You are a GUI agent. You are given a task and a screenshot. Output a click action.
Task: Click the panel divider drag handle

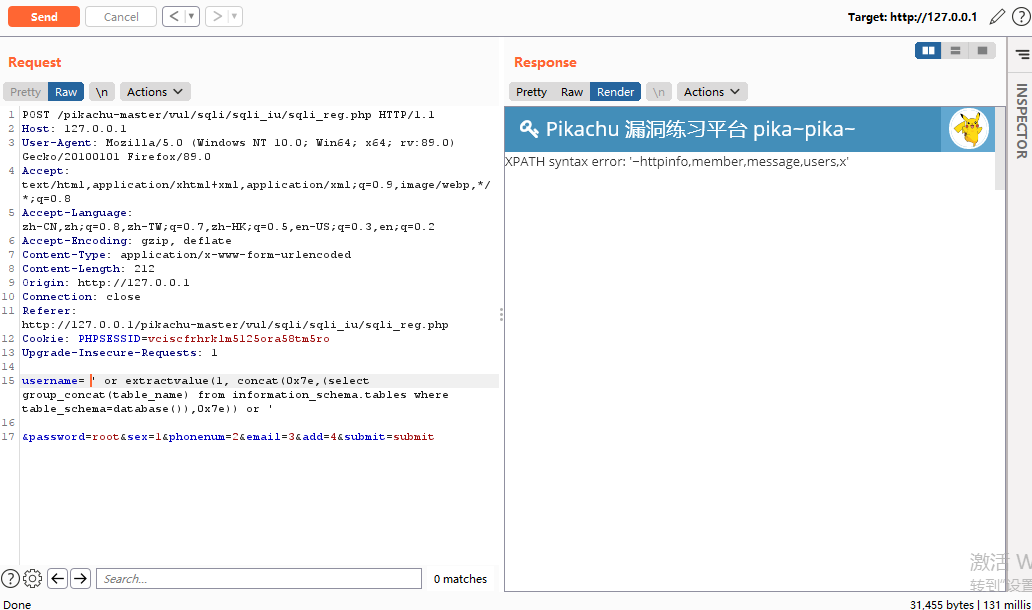(x=502, y=315)
